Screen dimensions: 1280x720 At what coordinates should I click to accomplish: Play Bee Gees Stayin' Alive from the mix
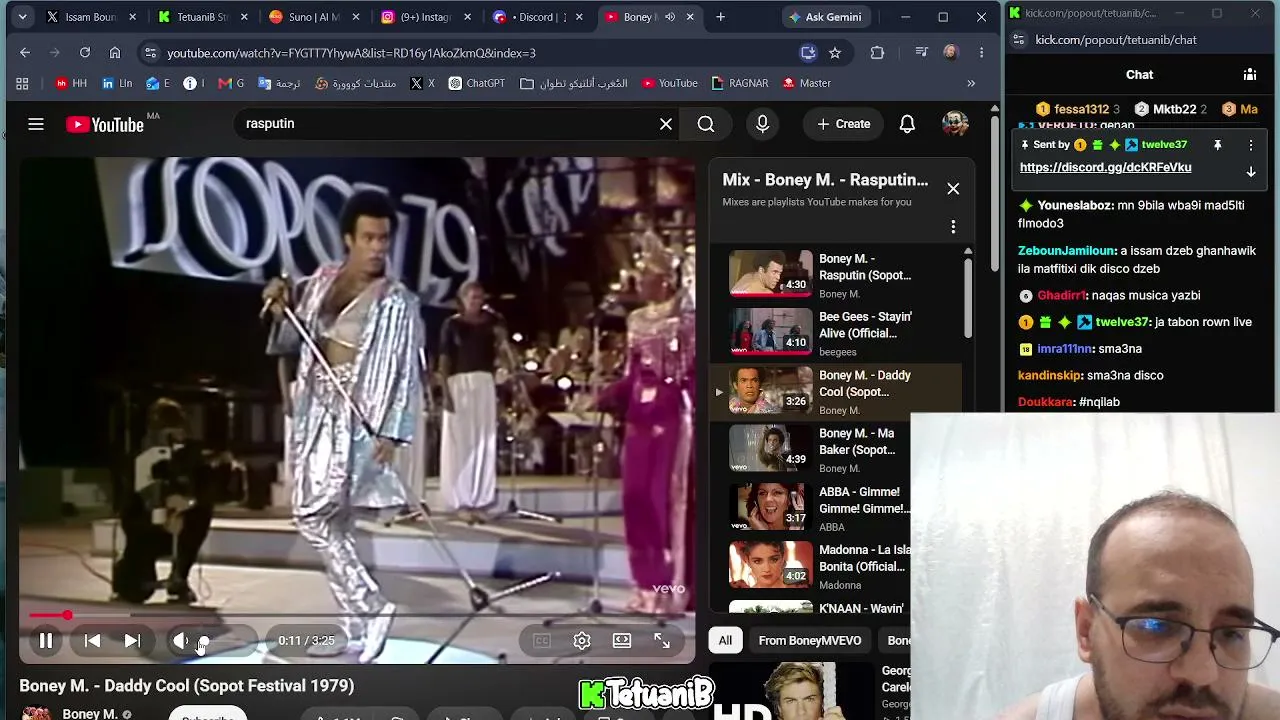click(x=835, y=333)
